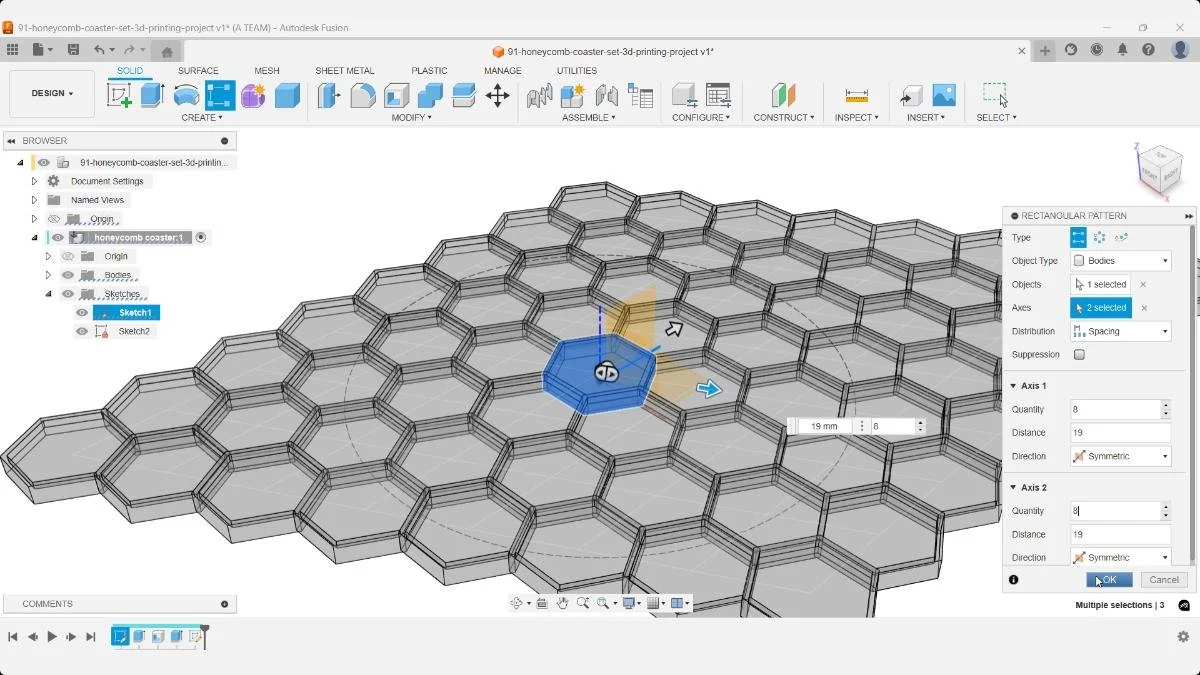This screenshot has height=675, width=1200.
Task: Activate the Pan tool in navigation bar
Action: 563,602
